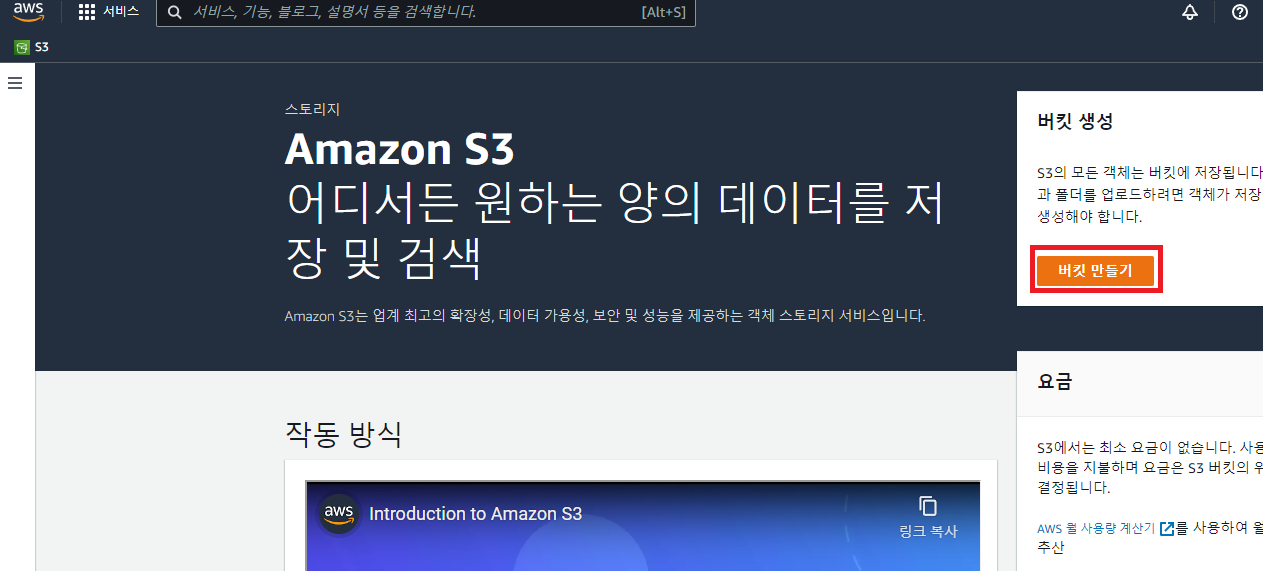Click the Amazon S3 heading text
Viewport: 1263px width, 571px height.
(x=399, y=149)
